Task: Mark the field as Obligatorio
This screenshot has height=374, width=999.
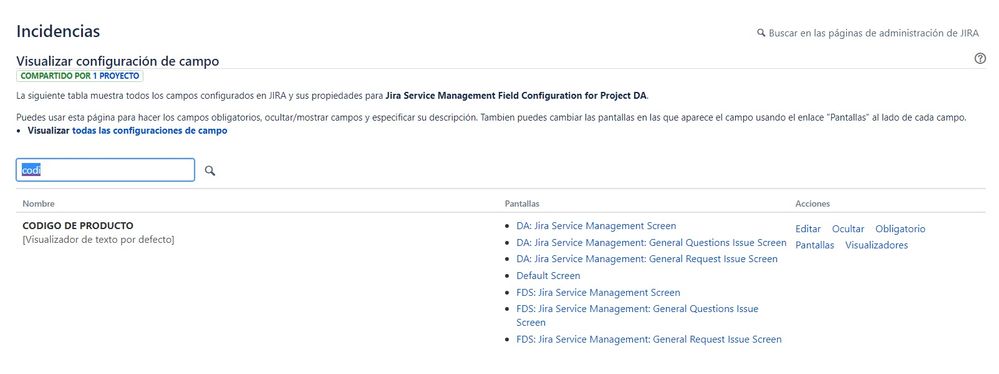Action: 900,229
